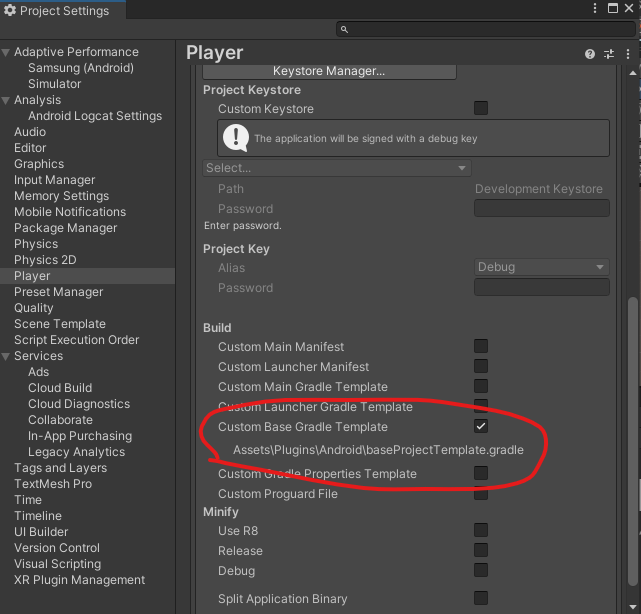Click the Keystore Manager button
The height and width of the screenshot is (614, 641).
click(329, 71)
